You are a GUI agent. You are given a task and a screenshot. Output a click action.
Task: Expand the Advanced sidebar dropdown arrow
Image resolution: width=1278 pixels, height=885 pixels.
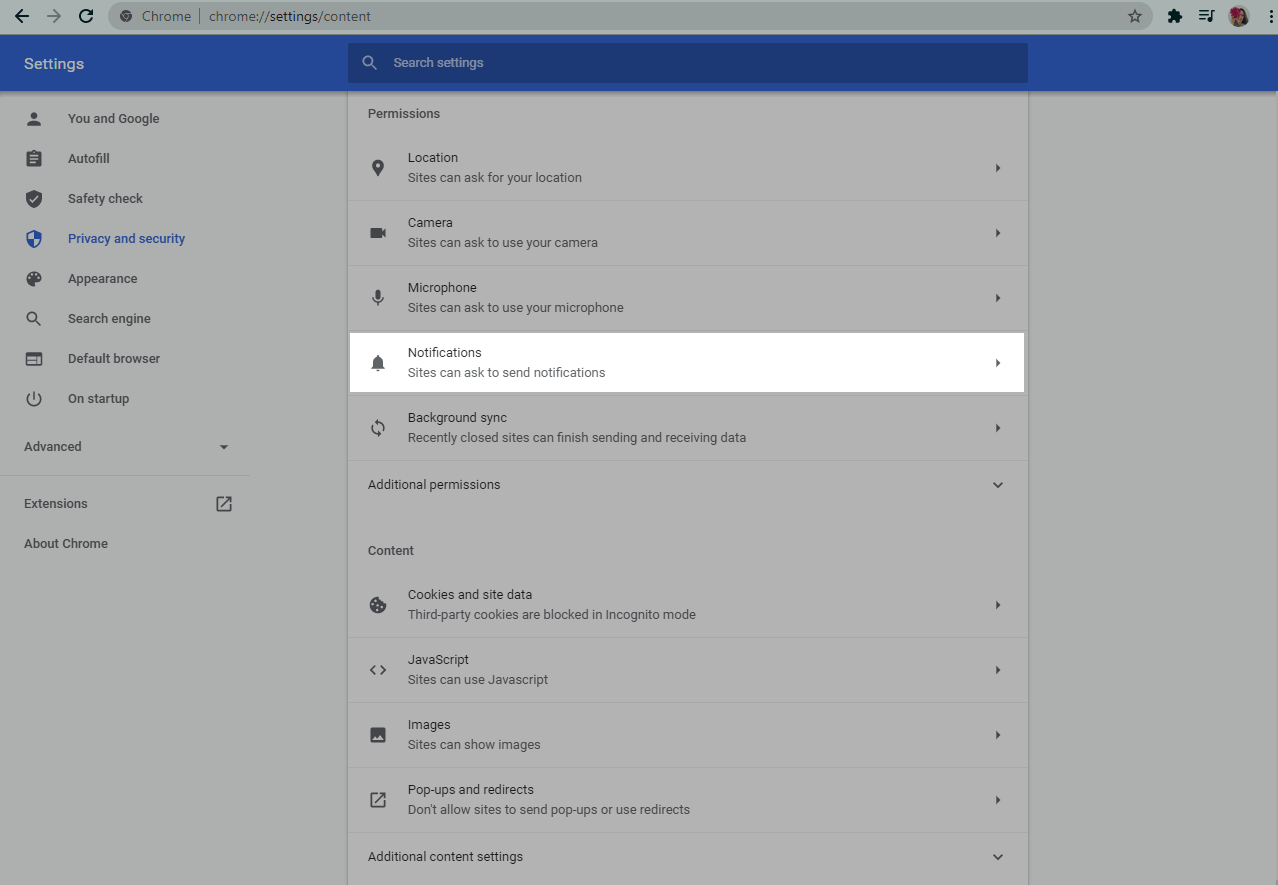click(224, 447)
